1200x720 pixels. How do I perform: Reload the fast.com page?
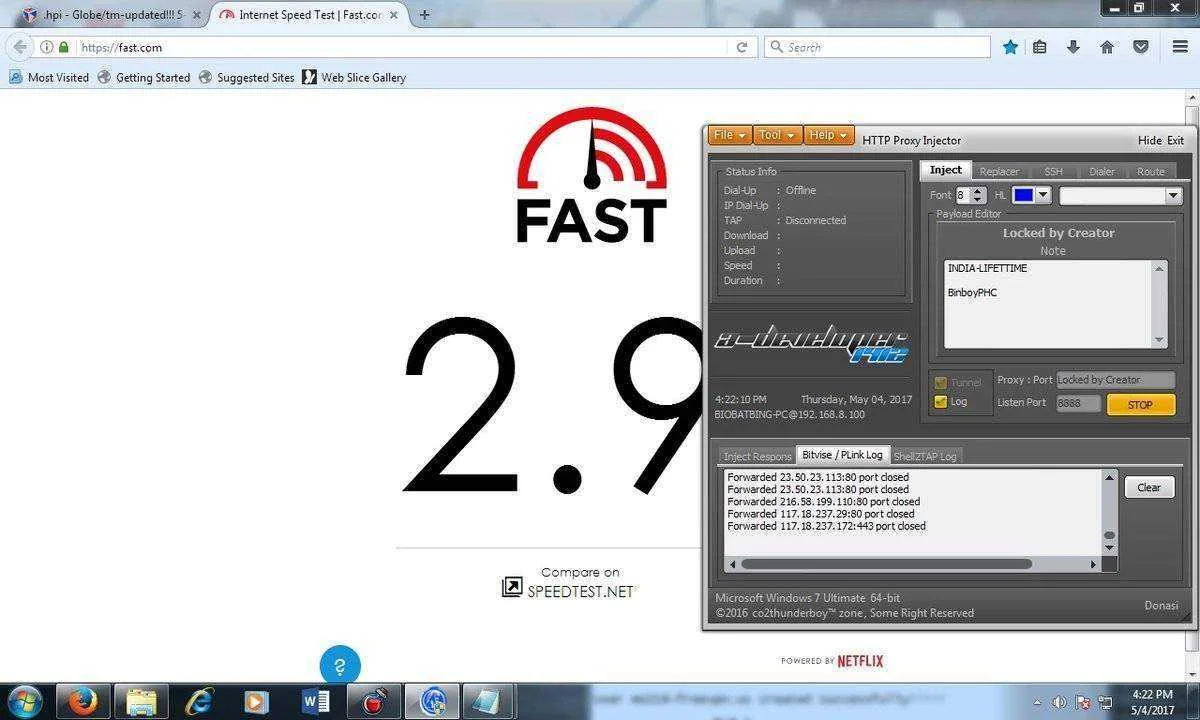point(742,47)
